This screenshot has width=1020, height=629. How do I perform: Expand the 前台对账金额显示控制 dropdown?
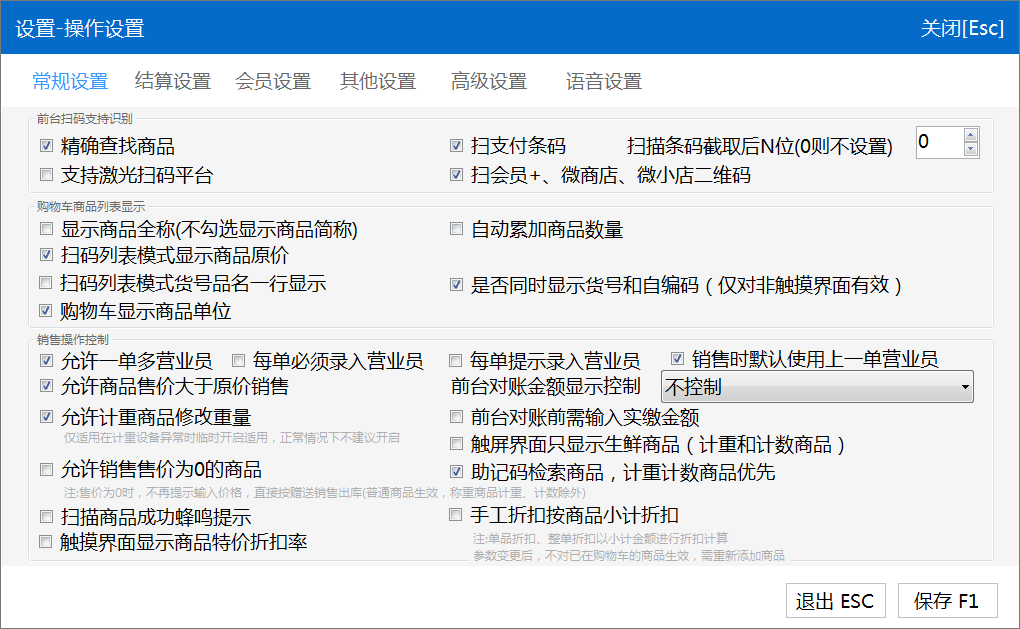pos(817,386)
